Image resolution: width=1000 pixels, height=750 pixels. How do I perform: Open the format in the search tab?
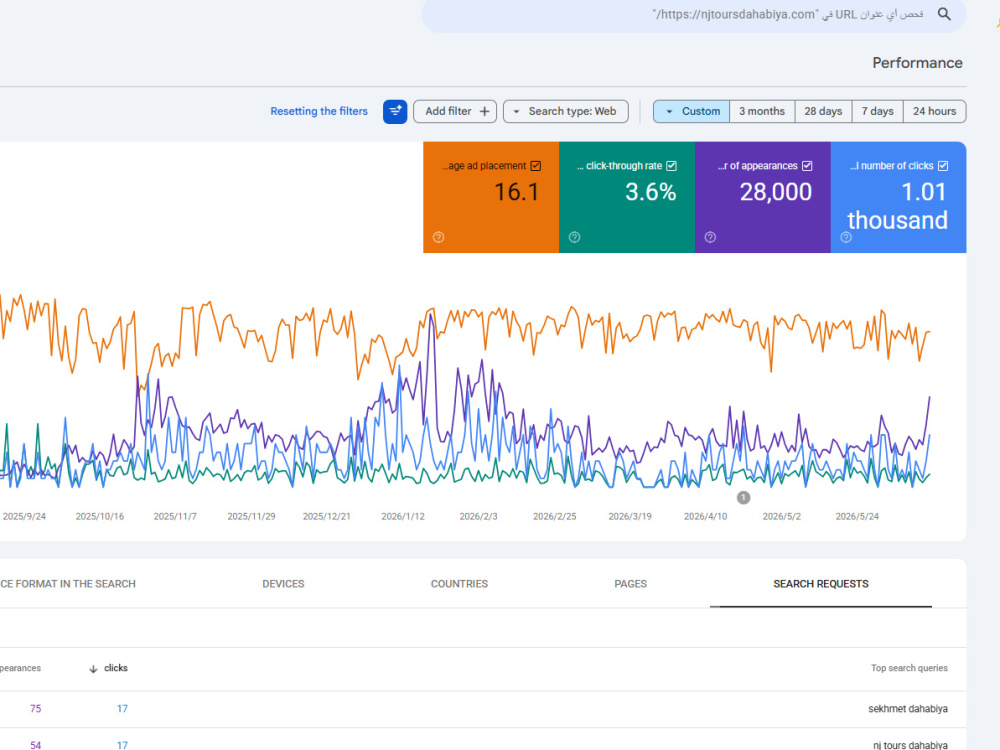[x=68, y=584]
